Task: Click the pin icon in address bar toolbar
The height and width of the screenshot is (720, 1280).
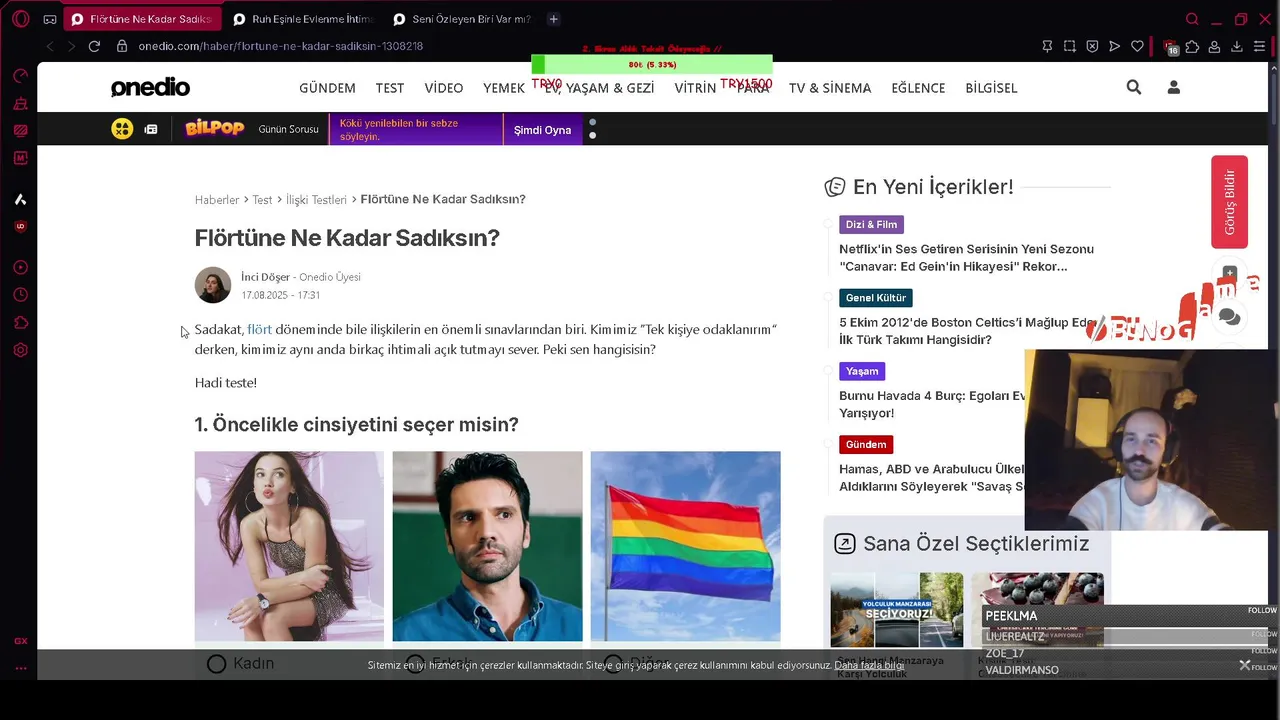Action: click(1047, 46)
